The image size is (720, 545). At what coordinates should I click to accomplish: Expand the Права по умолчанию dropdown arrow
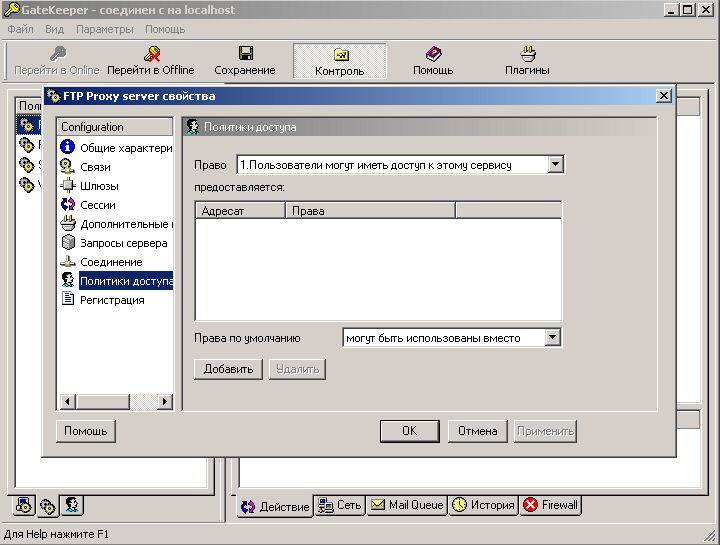pos(552,338)
